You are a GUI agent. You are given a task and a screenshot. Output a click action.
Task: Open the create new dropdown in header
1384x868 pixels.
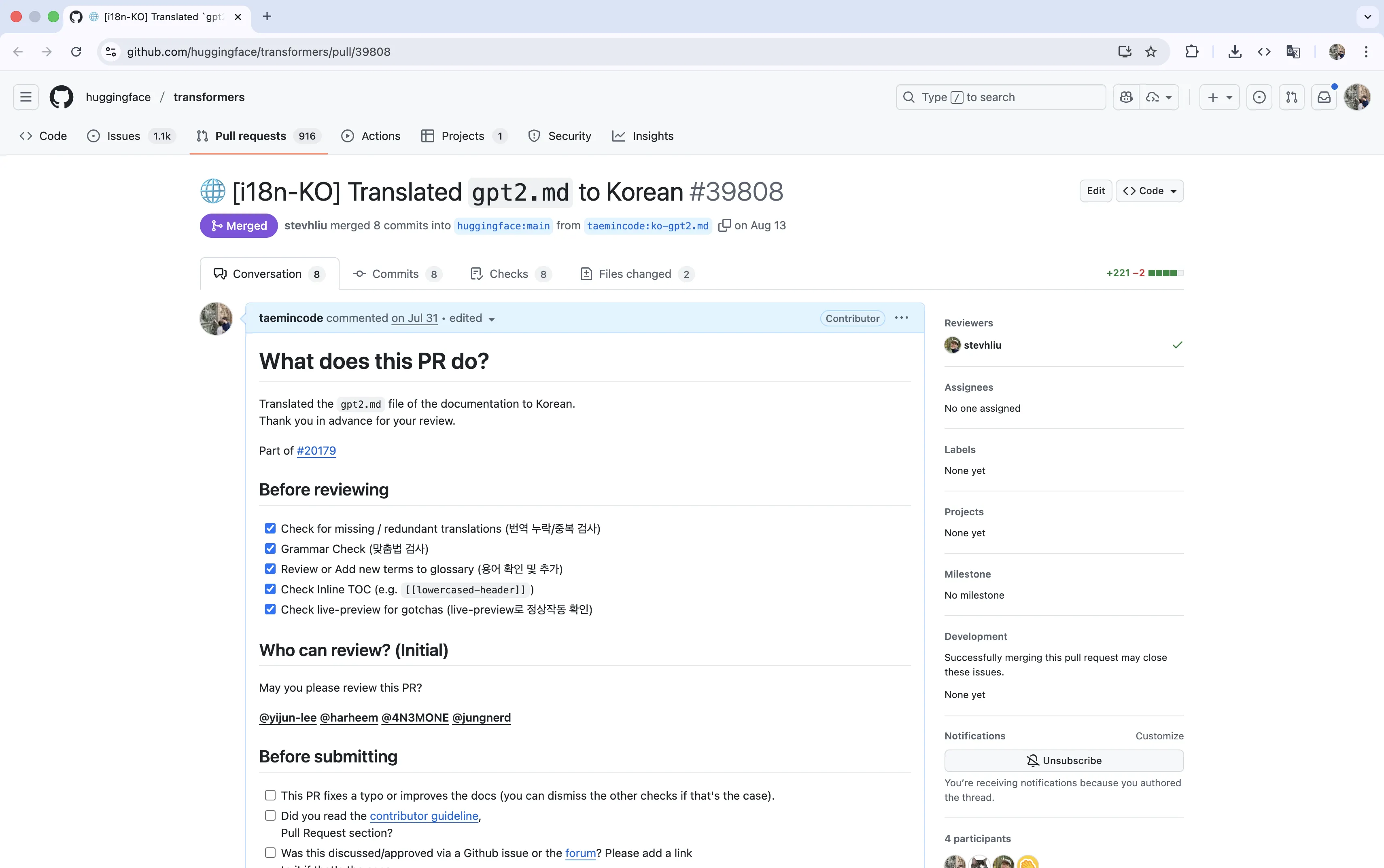click(1219, 96)
